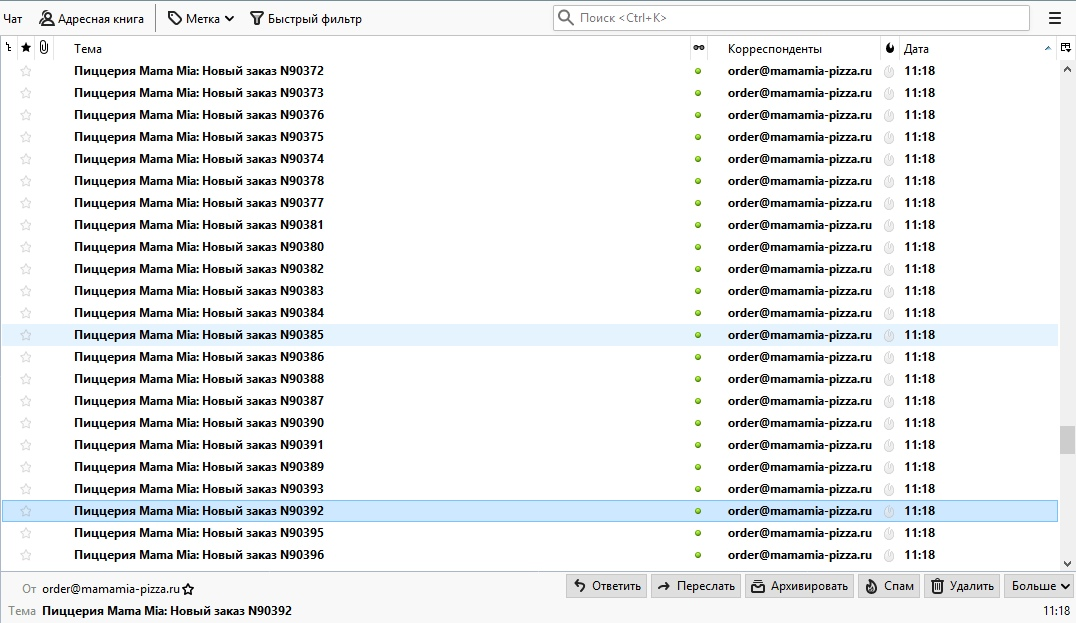Mark order N90382 message as spam
Image resolution: width=1076 pixels, height=623 pixels.
(x=889, y=270)
